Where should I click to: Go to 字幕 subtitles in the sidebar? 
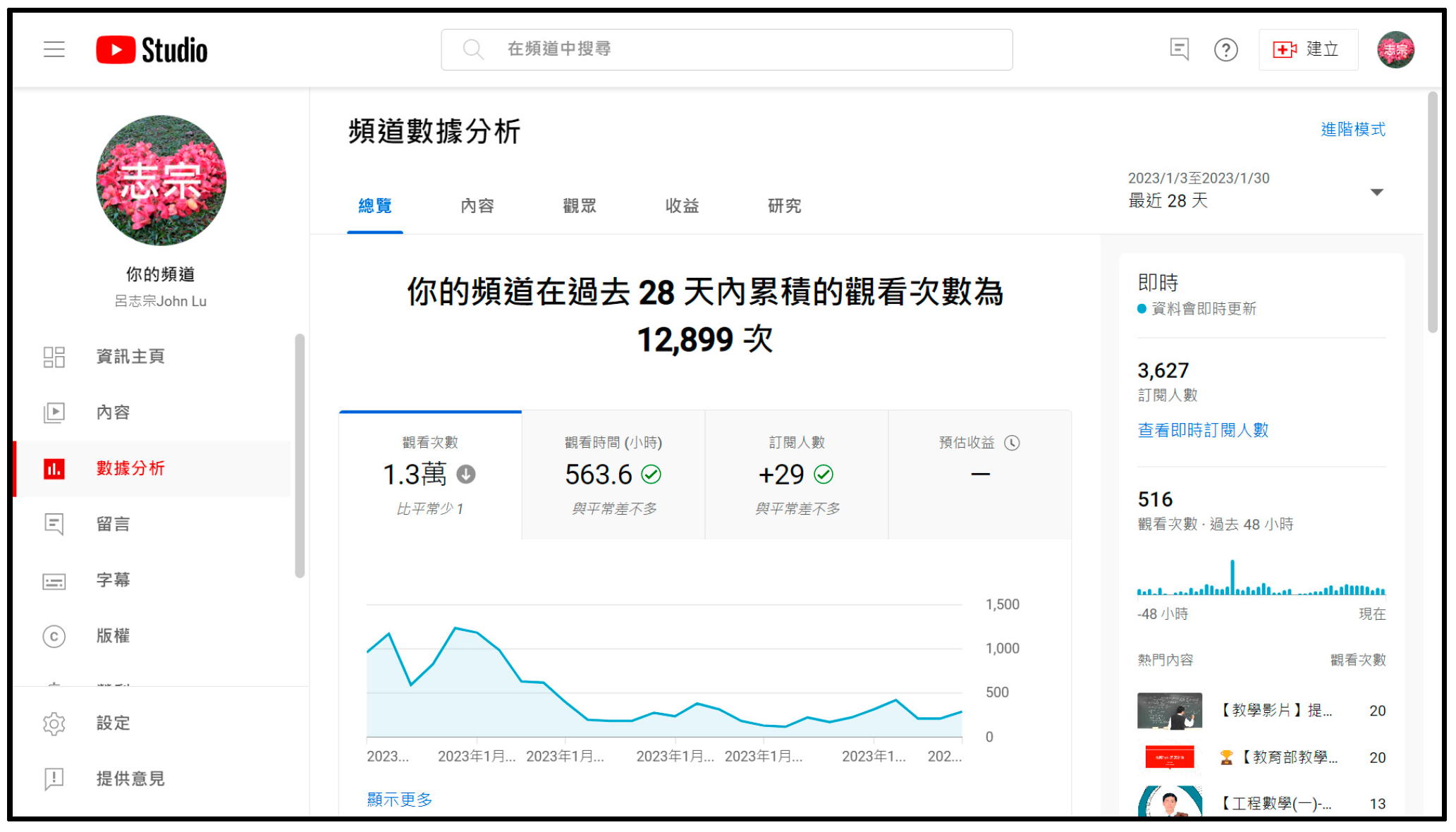pyautogui.click(x=114, y=580)
